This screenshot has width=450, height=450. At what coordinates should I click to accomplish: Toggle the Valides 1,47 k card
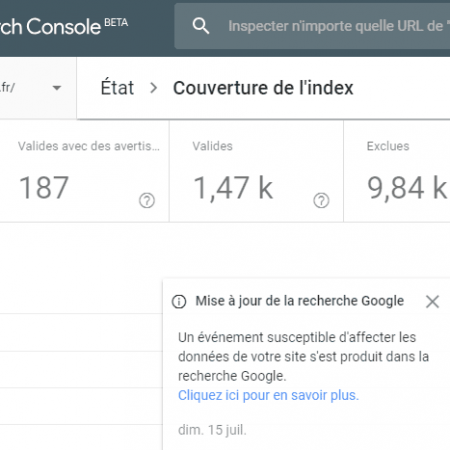pos(256,171)
